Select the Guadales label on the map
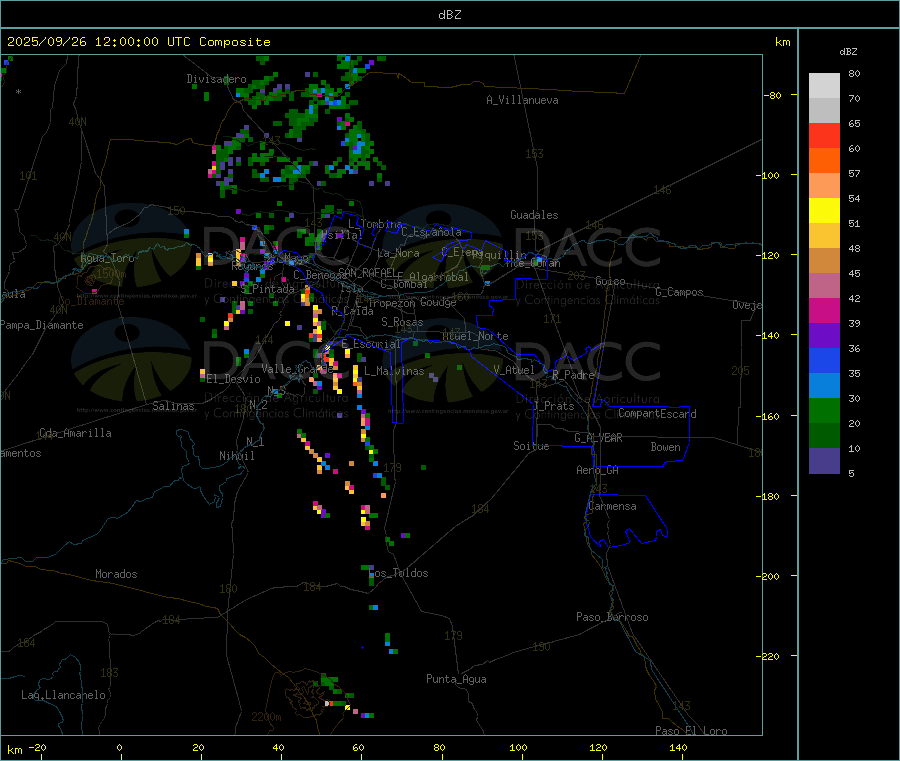 (534, 215)
